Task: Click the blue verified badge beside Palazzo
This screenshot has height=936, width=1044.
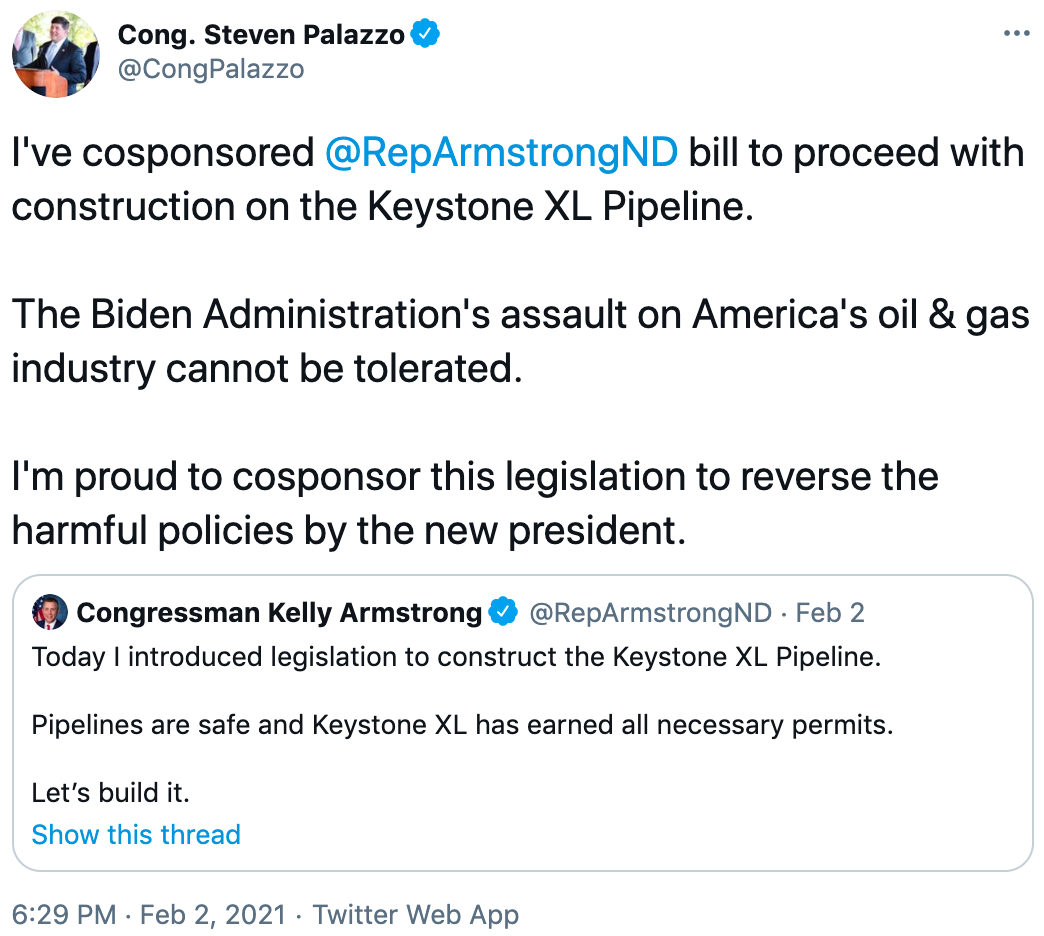Action: click(426, 35)
